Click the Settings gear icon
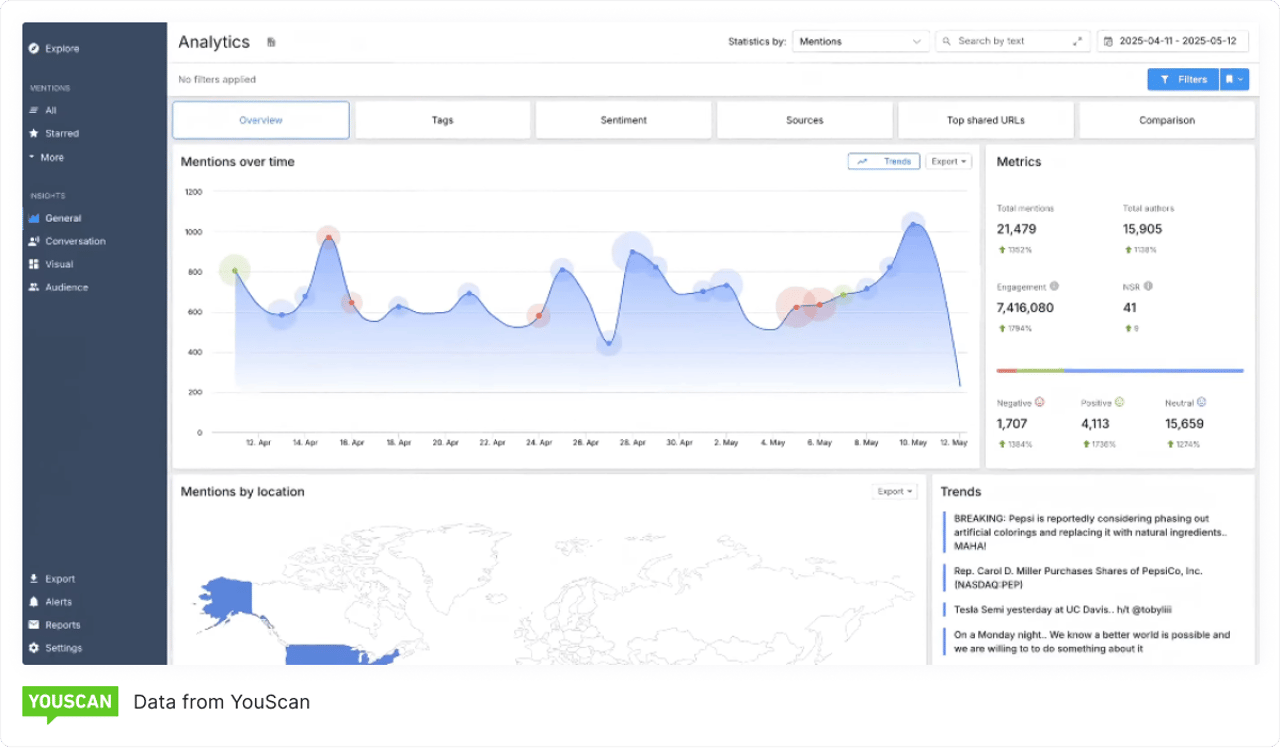The image size is (1280, 748). tap(34, 648)
